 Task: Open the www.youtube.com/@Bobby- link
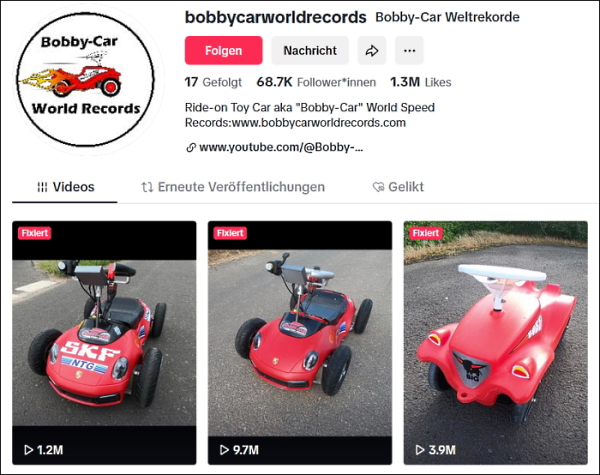point(281,147)
